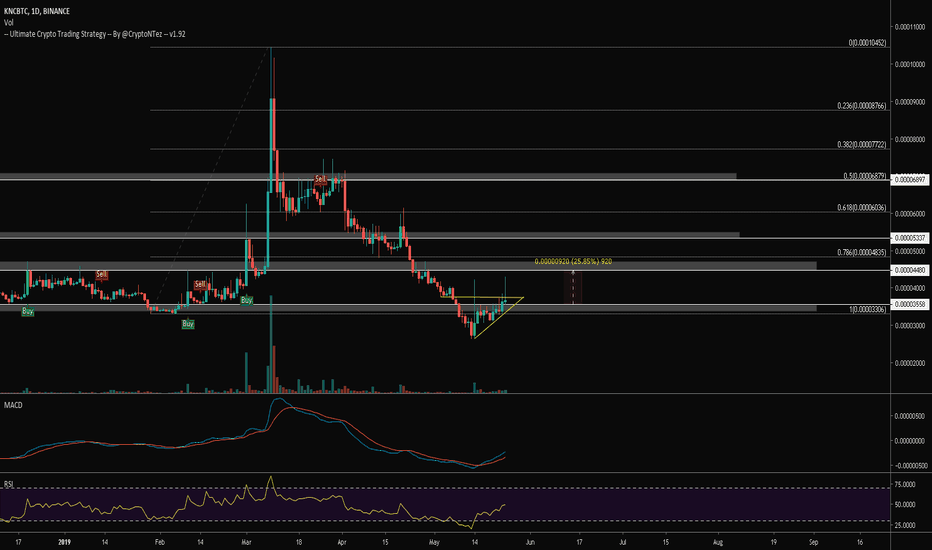
Task: Click the MACD 0.00000500 axis value
Action: click(910, 416)
